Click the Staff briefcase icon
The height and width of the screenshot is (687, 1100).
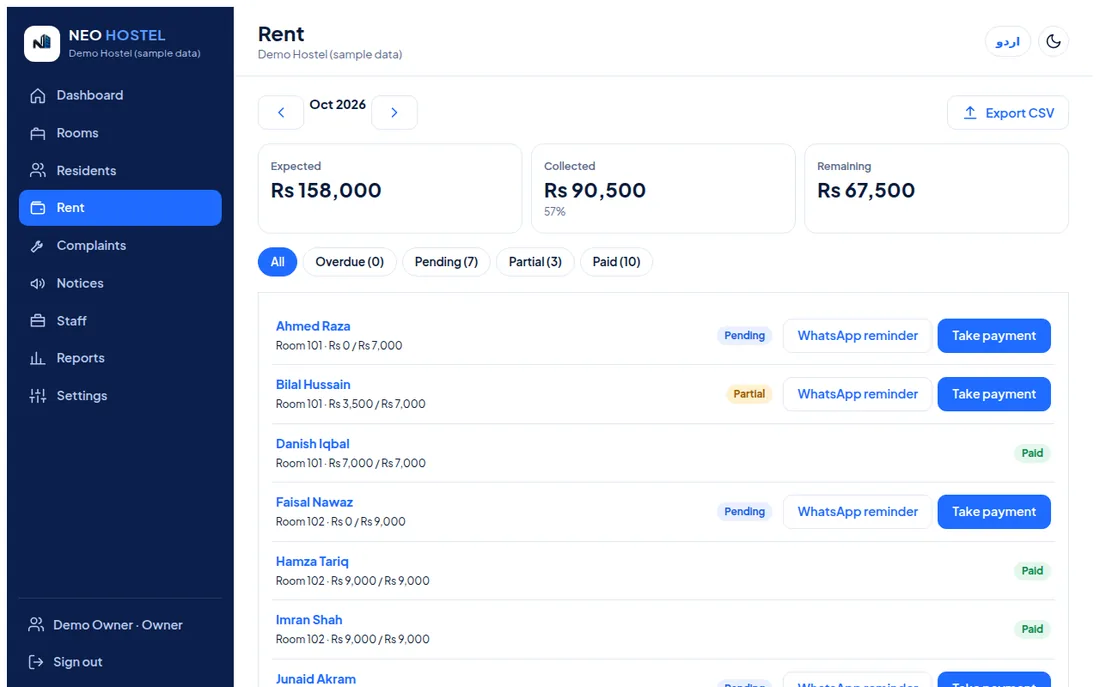[x=38, y=321]
